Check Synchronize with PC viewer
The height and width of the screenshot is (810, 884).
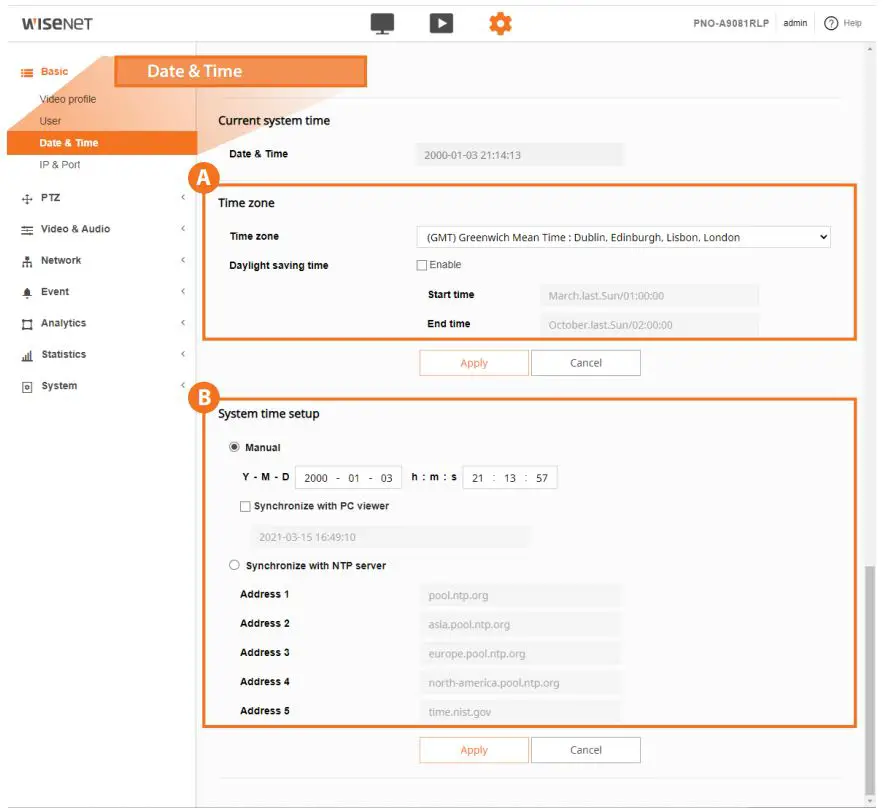(x=245, y=506)
